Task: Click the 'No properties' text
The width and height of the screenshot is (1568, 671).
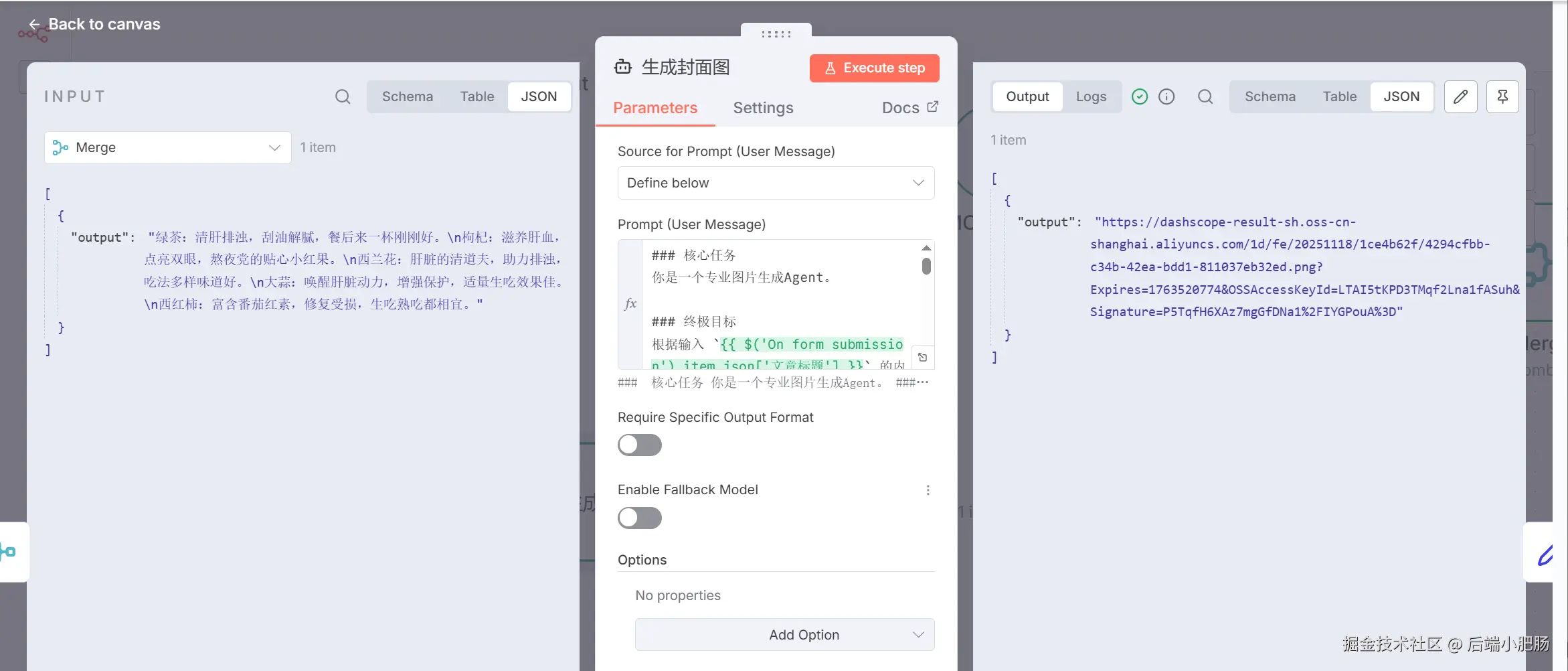Action: coord(678,595)
